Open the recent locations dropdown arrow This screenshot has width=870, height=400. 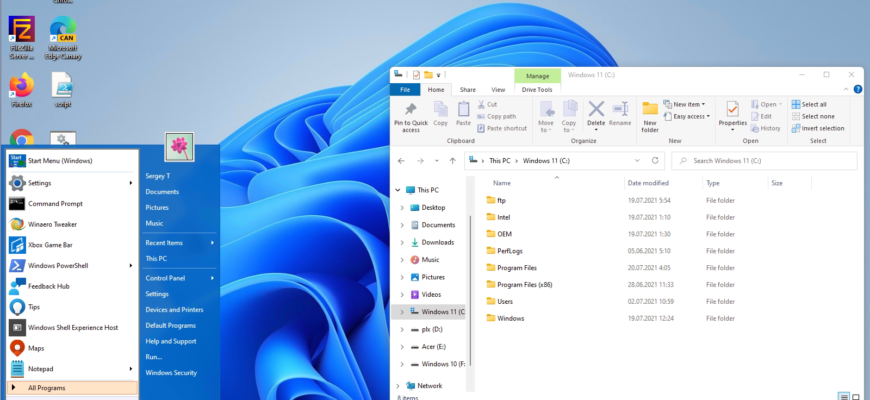click(437, 161)
